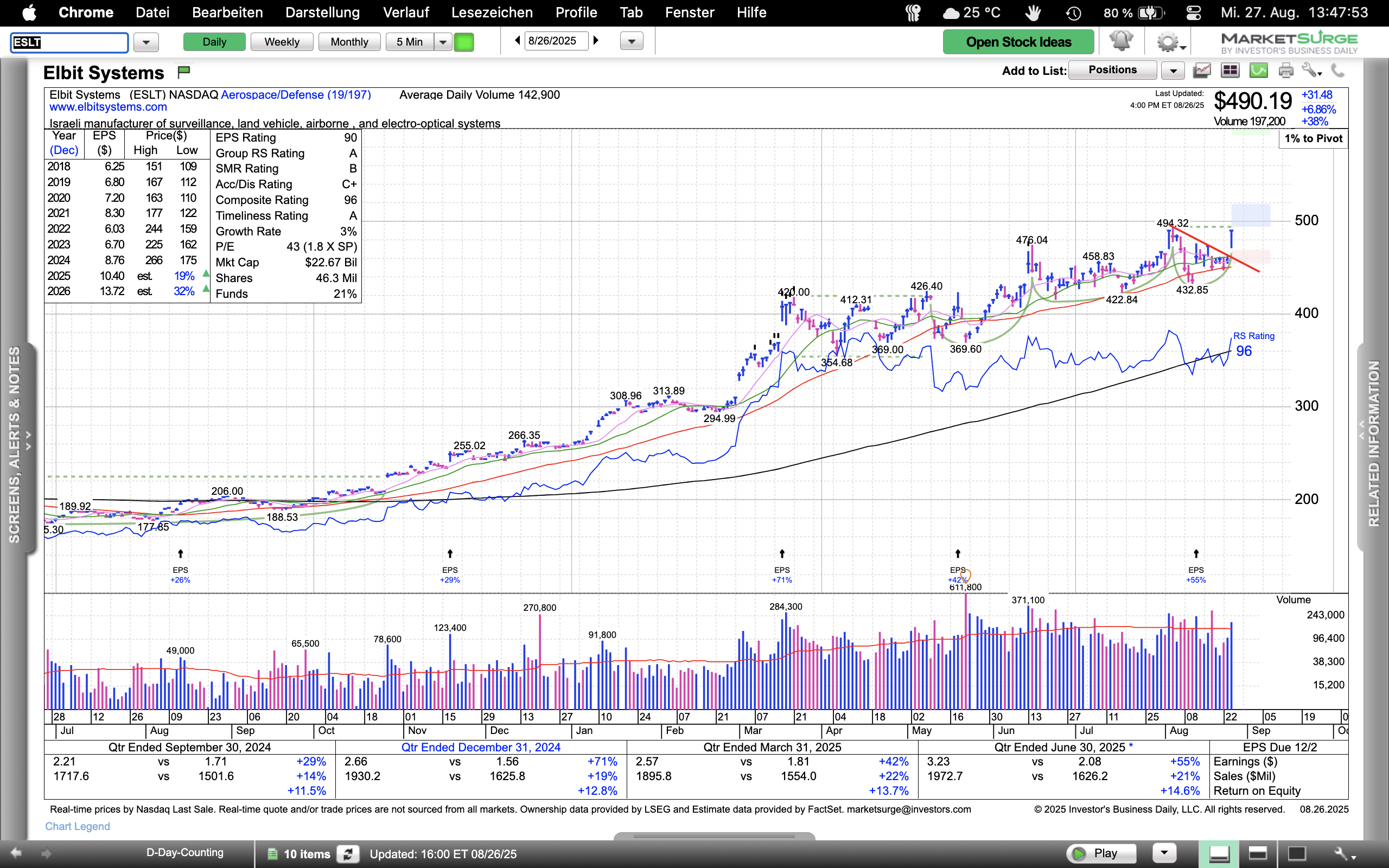Expand the ticker symbol history dropdown

click(146, 42)
